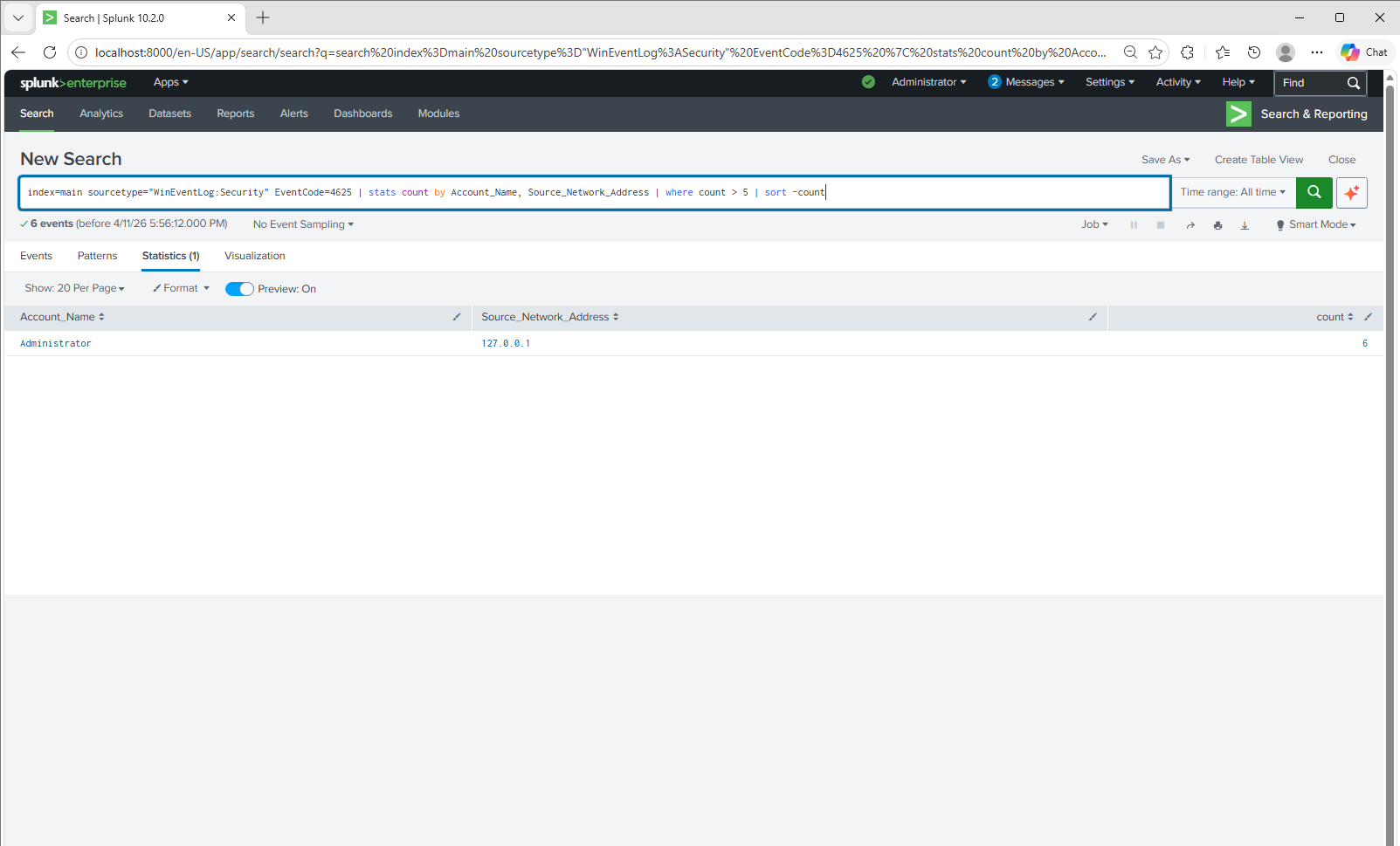
Task: Open the browser zoom indicator
Action: tap(1130, 52)
